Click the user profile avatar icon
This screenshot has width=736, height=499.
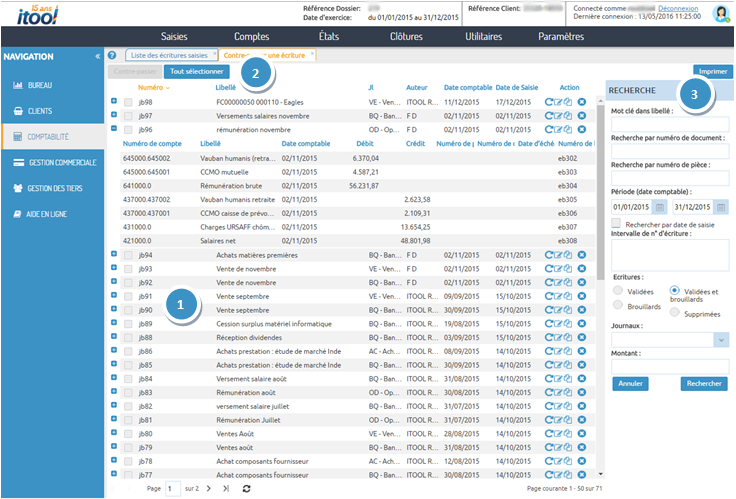721,13
